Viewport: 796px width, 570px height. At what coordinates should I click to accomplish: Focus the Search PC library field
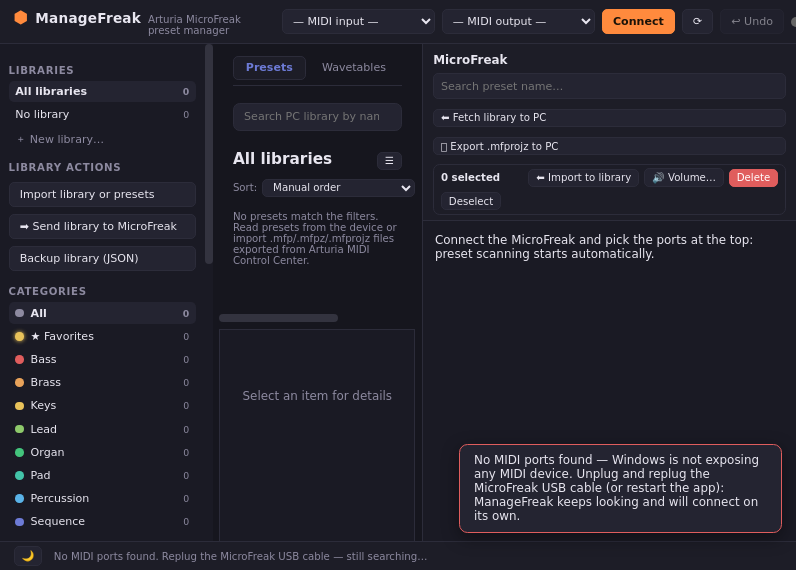pyautogui.click(x=317, y=117)
